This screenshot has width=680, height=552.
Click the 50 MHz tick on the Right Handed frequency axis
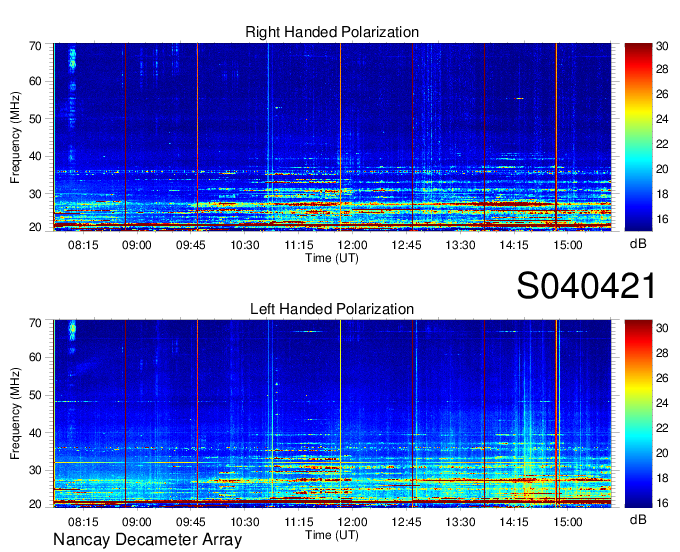35,119
